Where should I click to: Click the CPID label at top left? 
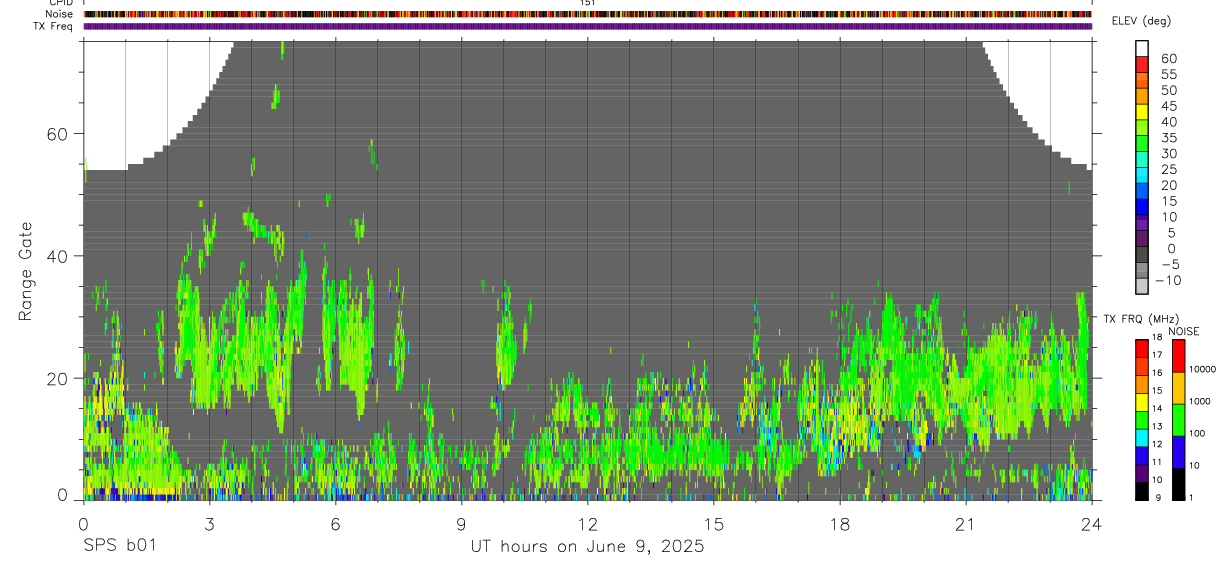(61, 3)
